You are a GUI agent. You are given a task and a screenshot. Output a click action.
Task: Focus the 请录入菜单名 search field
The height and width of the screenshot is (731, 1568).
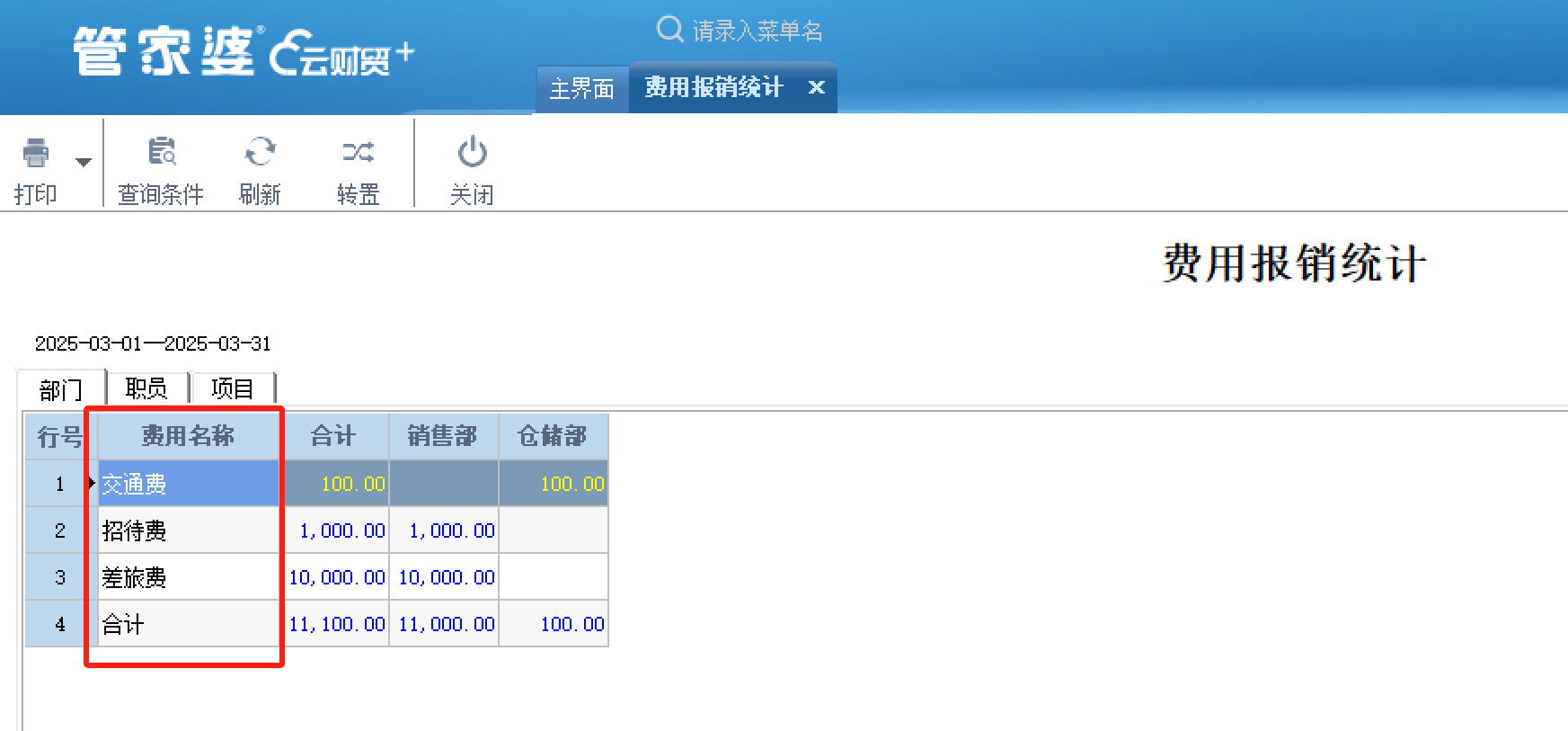click(x=757, y=31)
